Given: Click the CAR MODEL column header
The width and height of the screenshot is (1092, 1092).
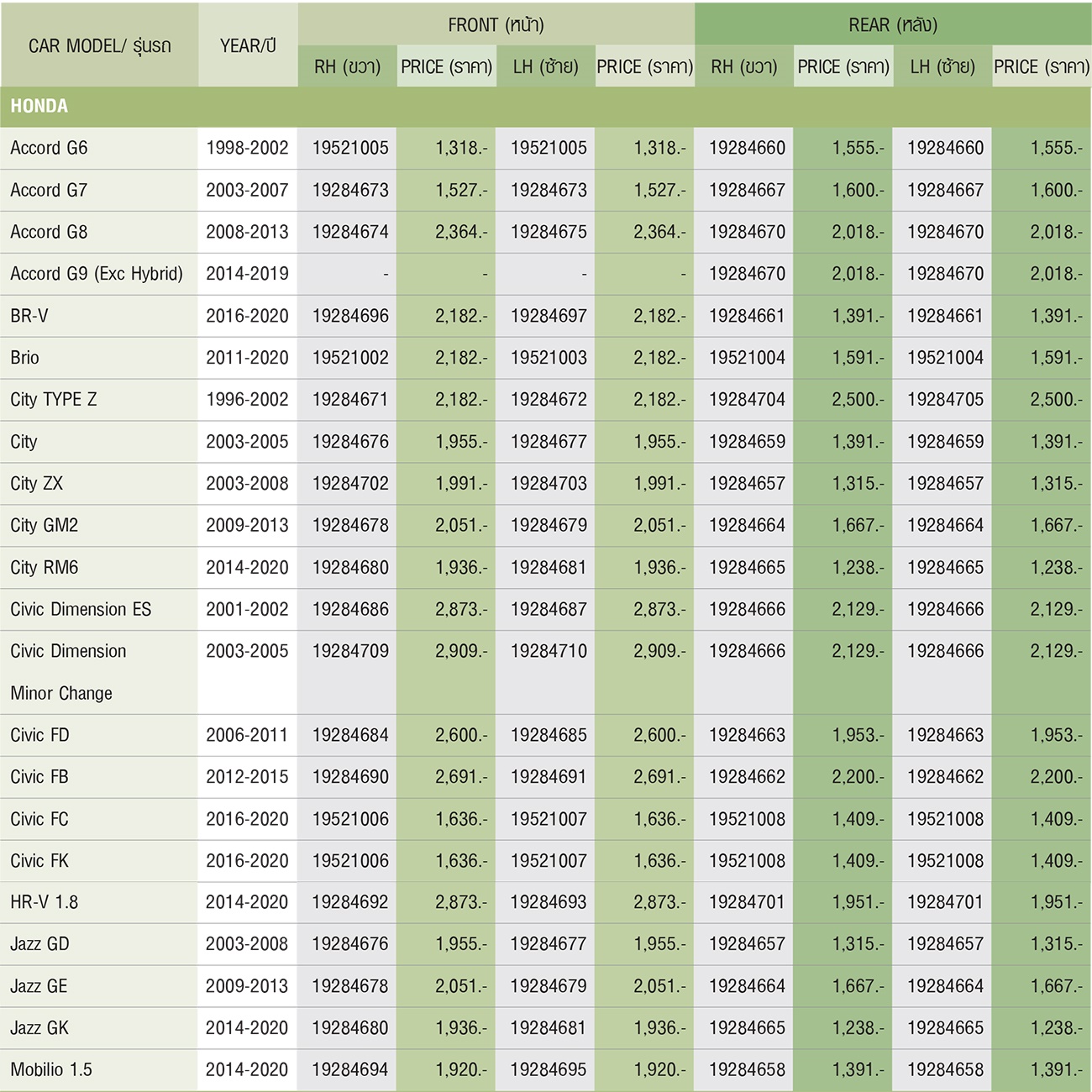Looking at the screenshot, I should click(99, 45).
